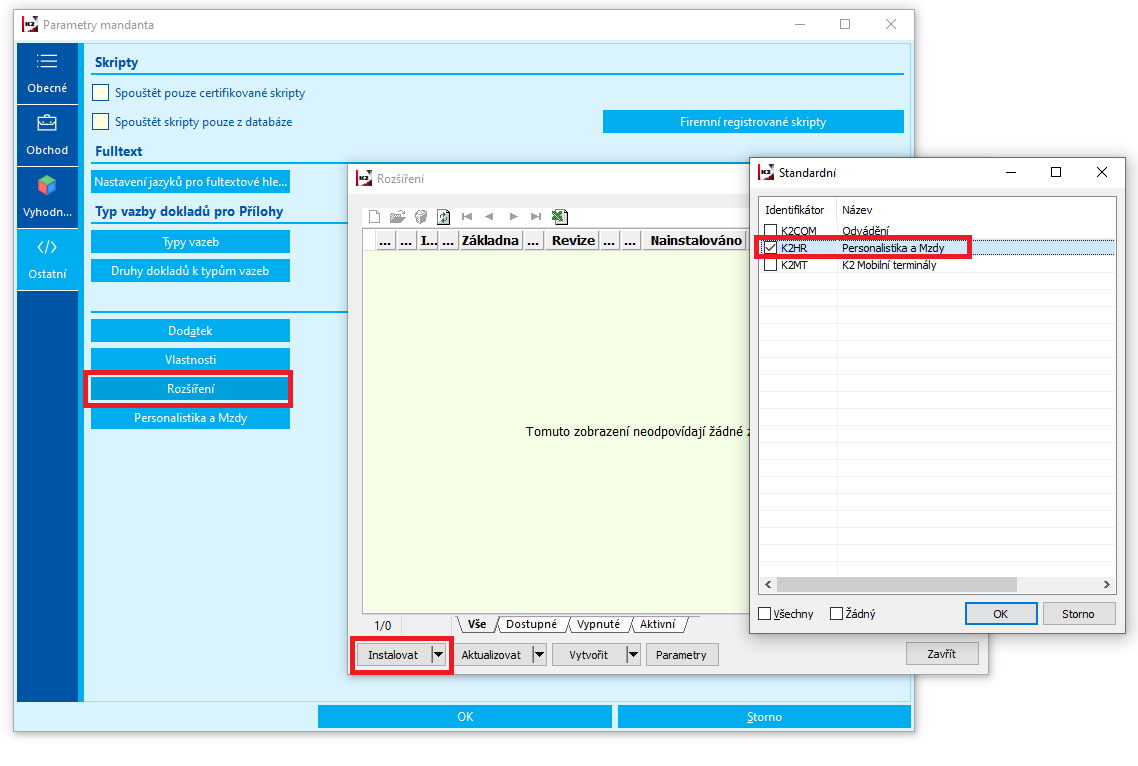This screenshot has height=766, width=1138.
Task: Click the K2 logo in Rozšíření title bar
Action: [x=364, y=178]
